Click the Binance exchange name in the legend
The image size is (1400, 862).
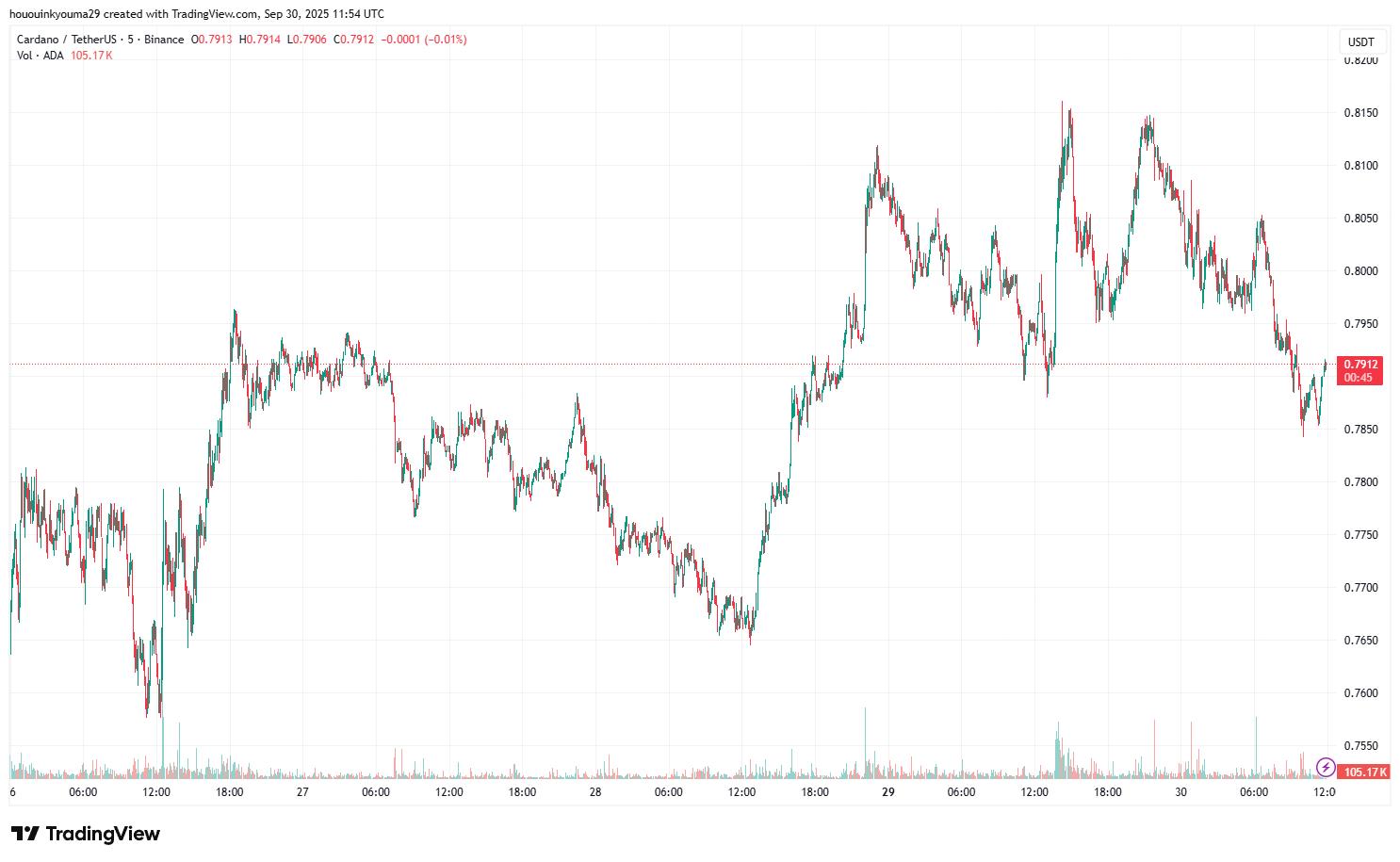(x=164, y=40)
